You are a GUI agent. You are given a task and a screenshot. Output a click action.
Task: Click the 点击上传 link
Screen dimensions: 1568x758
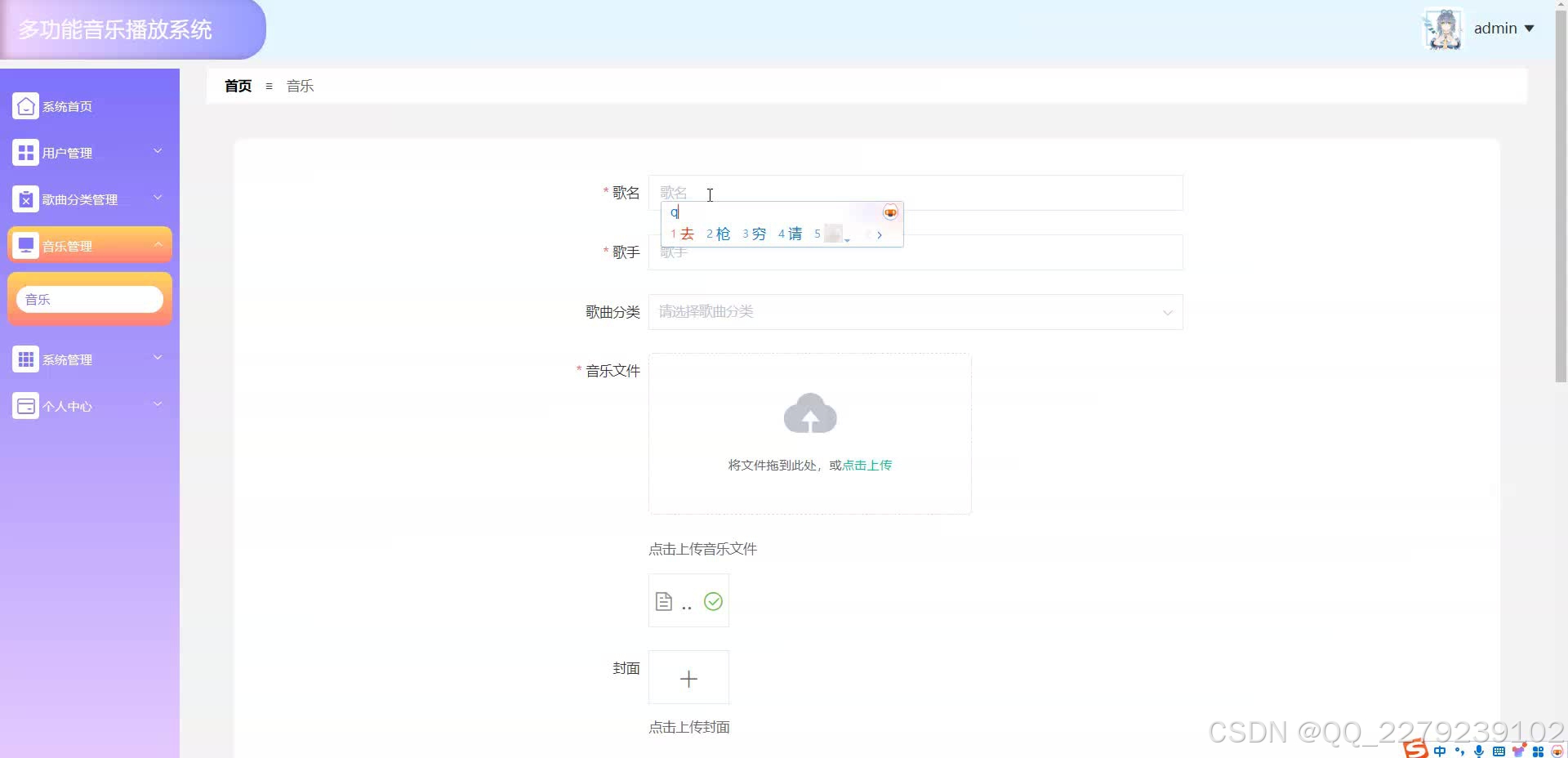point(866,465)
